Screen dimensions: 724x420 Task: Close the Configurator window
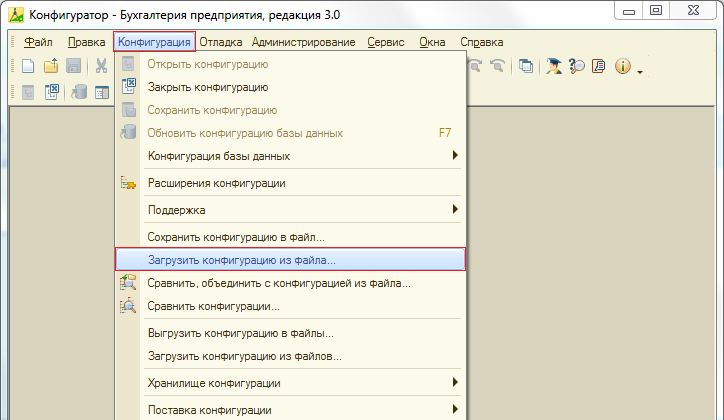click(693, 11)
